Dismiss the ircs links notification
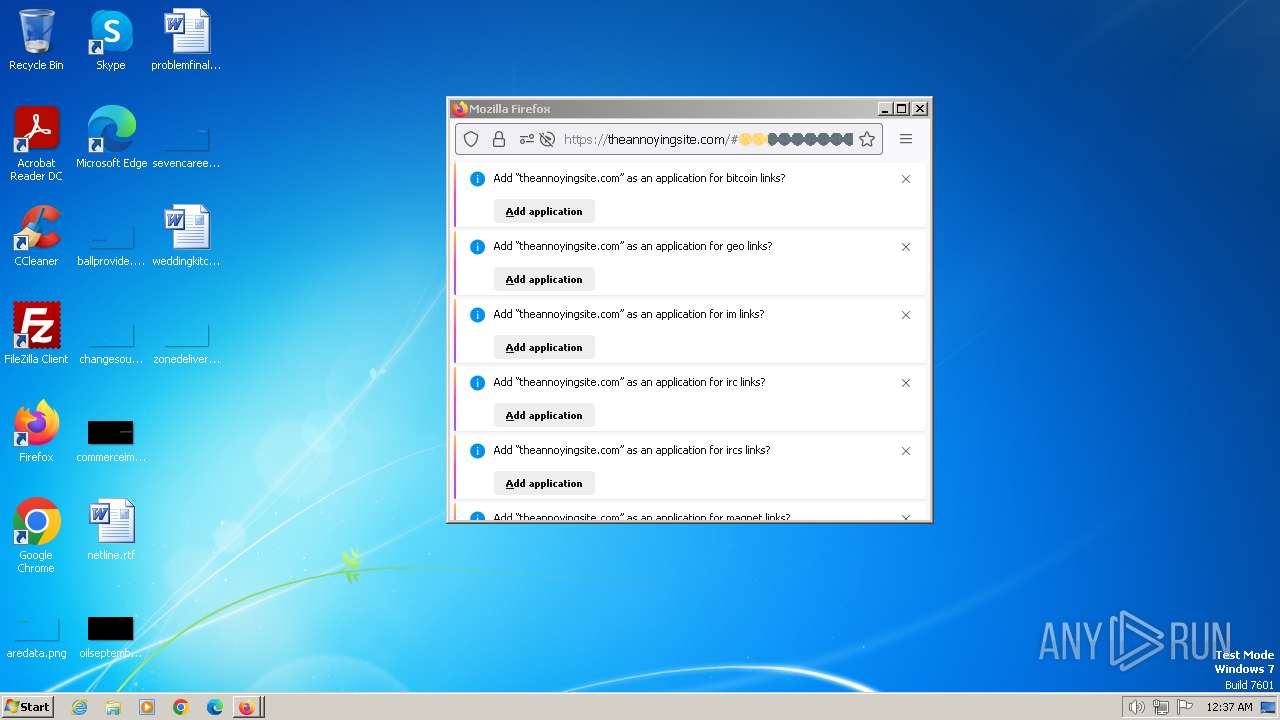Screen dimensions: 1280x720 (906, 451)
